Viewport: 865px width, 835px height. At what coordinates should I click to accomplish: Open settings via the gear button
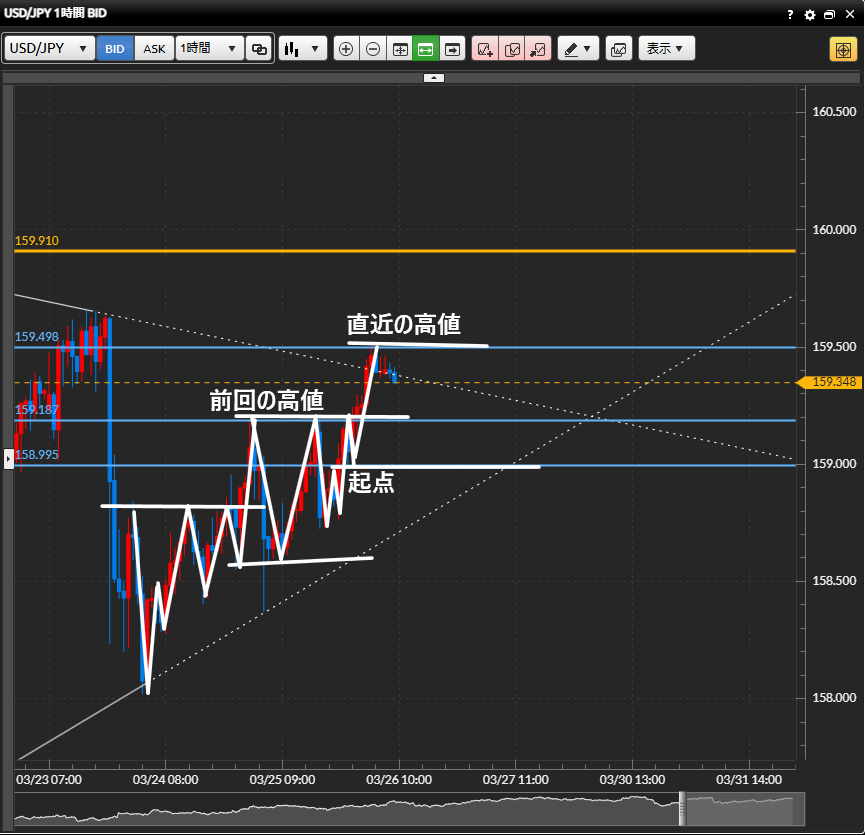coord(810,15)
